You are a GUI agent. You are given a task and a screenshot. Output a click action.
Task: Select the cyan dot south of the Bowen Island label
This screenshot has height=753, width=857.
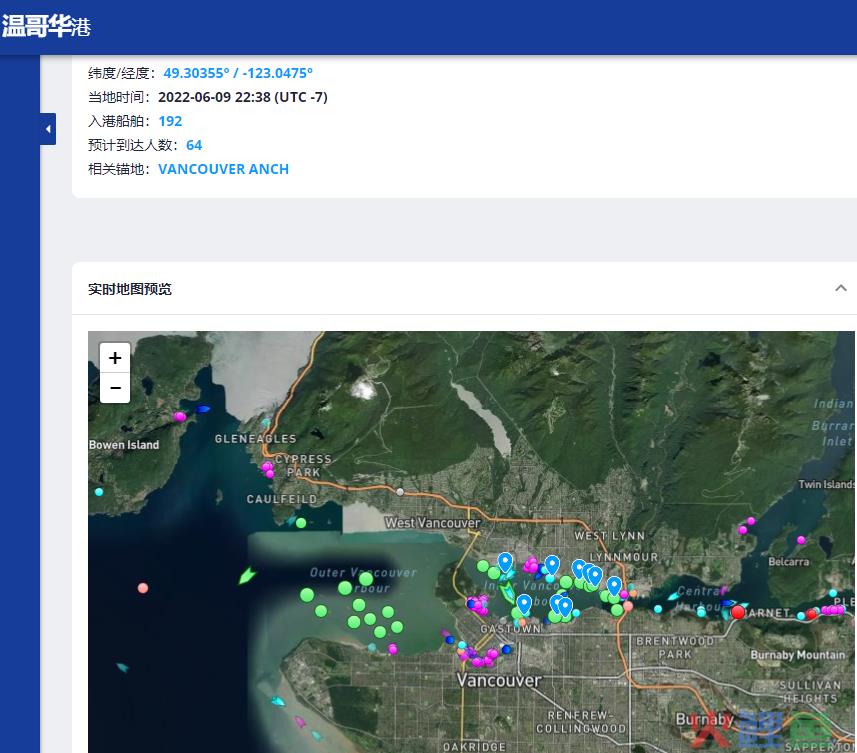point(99,492)
